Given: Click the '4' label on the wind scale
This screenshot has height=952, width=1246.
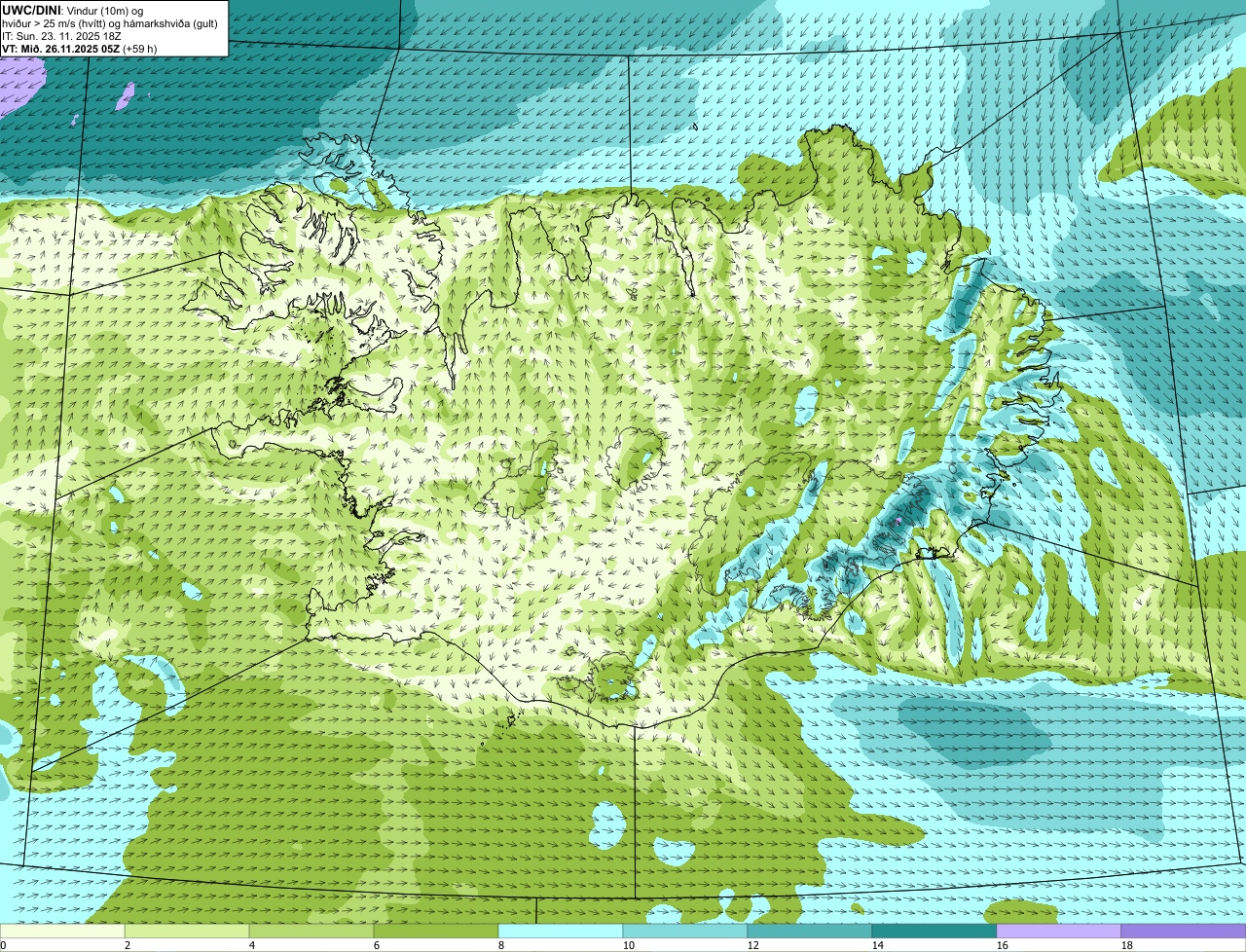Looking at the screenshot, I should 252,945.
